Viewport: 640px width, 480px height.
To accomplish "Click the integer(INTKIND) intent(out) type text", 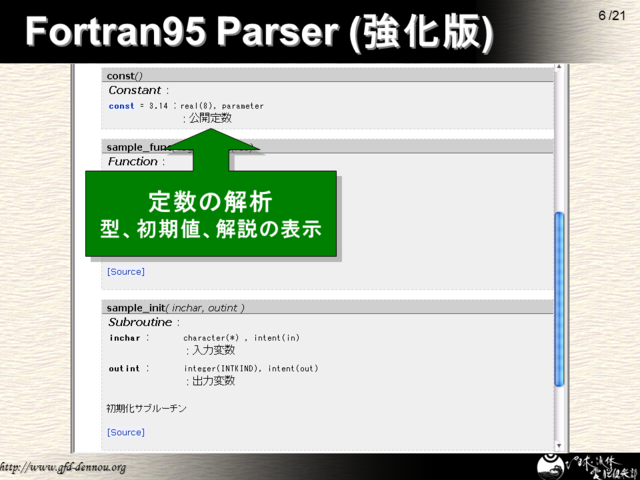I will (x=250, y=368).
